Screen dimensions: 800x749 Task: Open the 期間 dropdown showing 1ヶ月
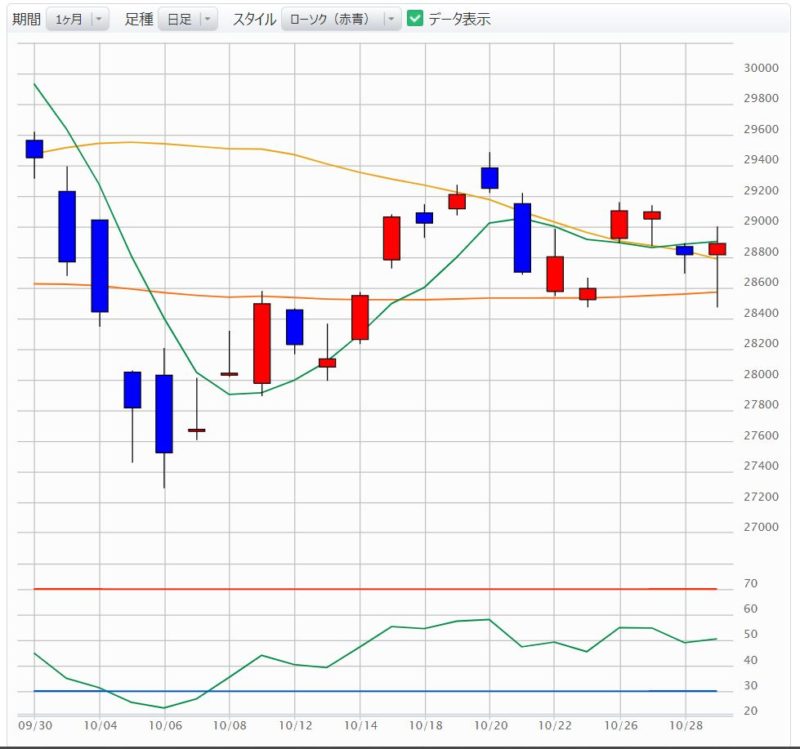pos(77,19)
